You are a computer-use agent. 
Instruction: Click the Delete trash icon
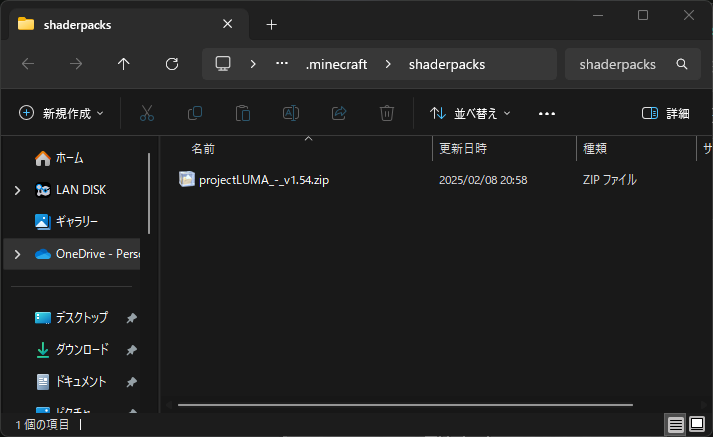(387, 114)
